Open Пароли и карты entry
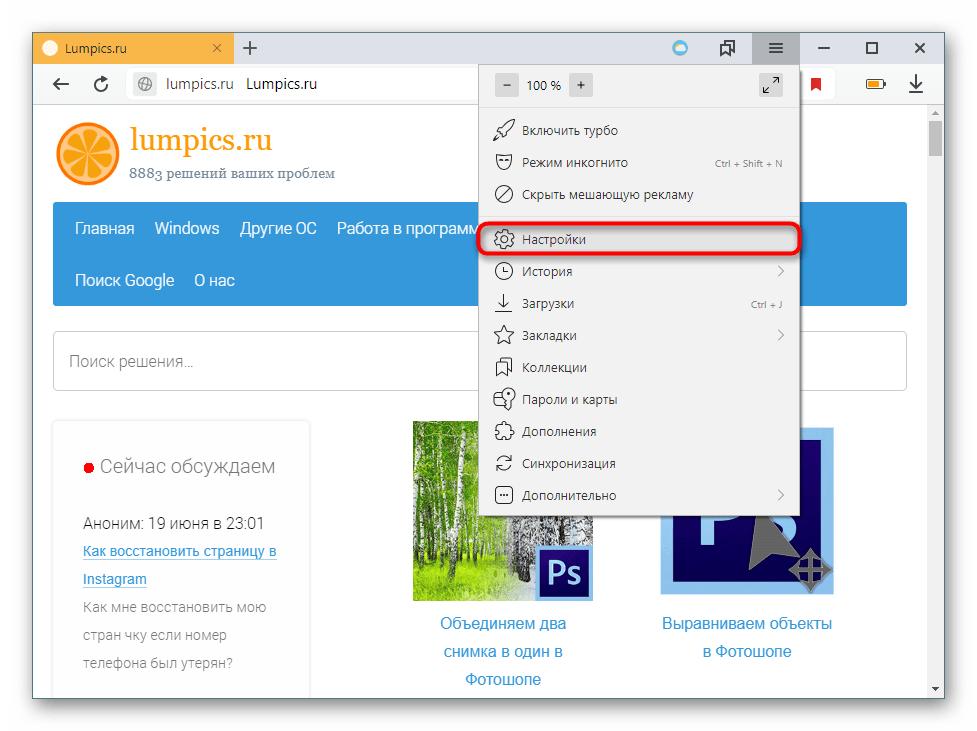This screenshot has height=731, width=977. (639, 399)
